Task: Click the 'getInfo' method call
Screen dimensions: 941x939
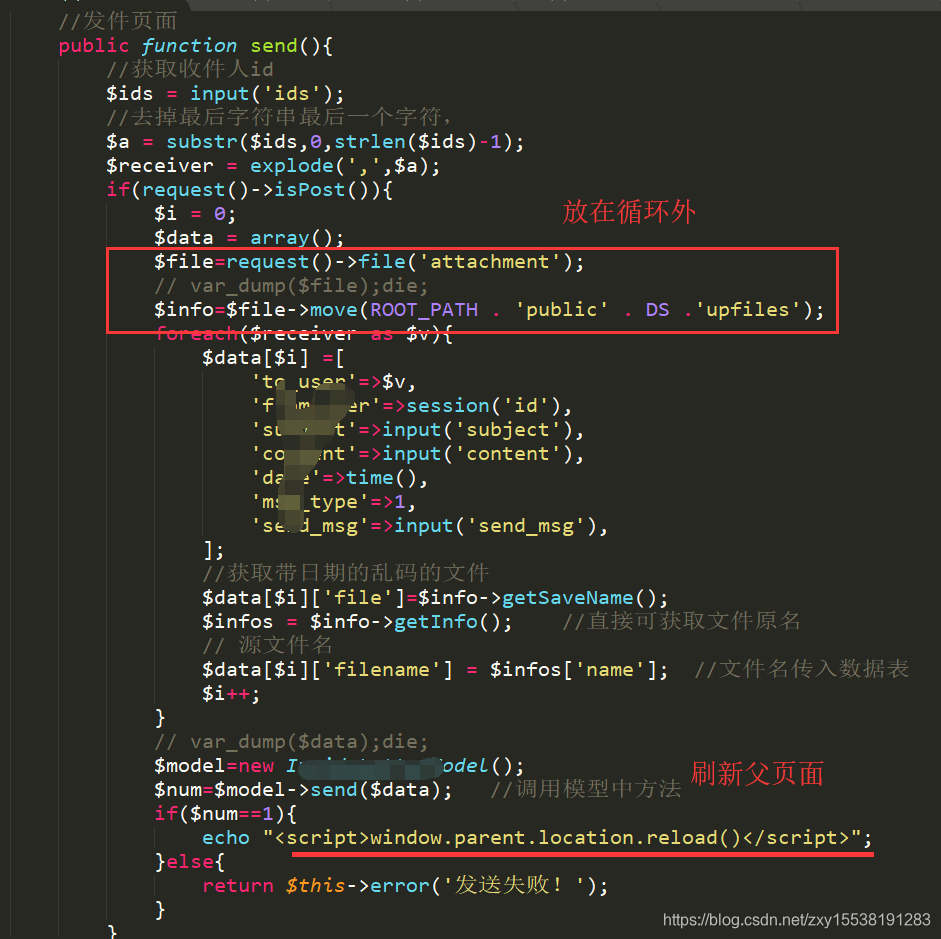Action: pyautogui.click(x=436, y=622)
